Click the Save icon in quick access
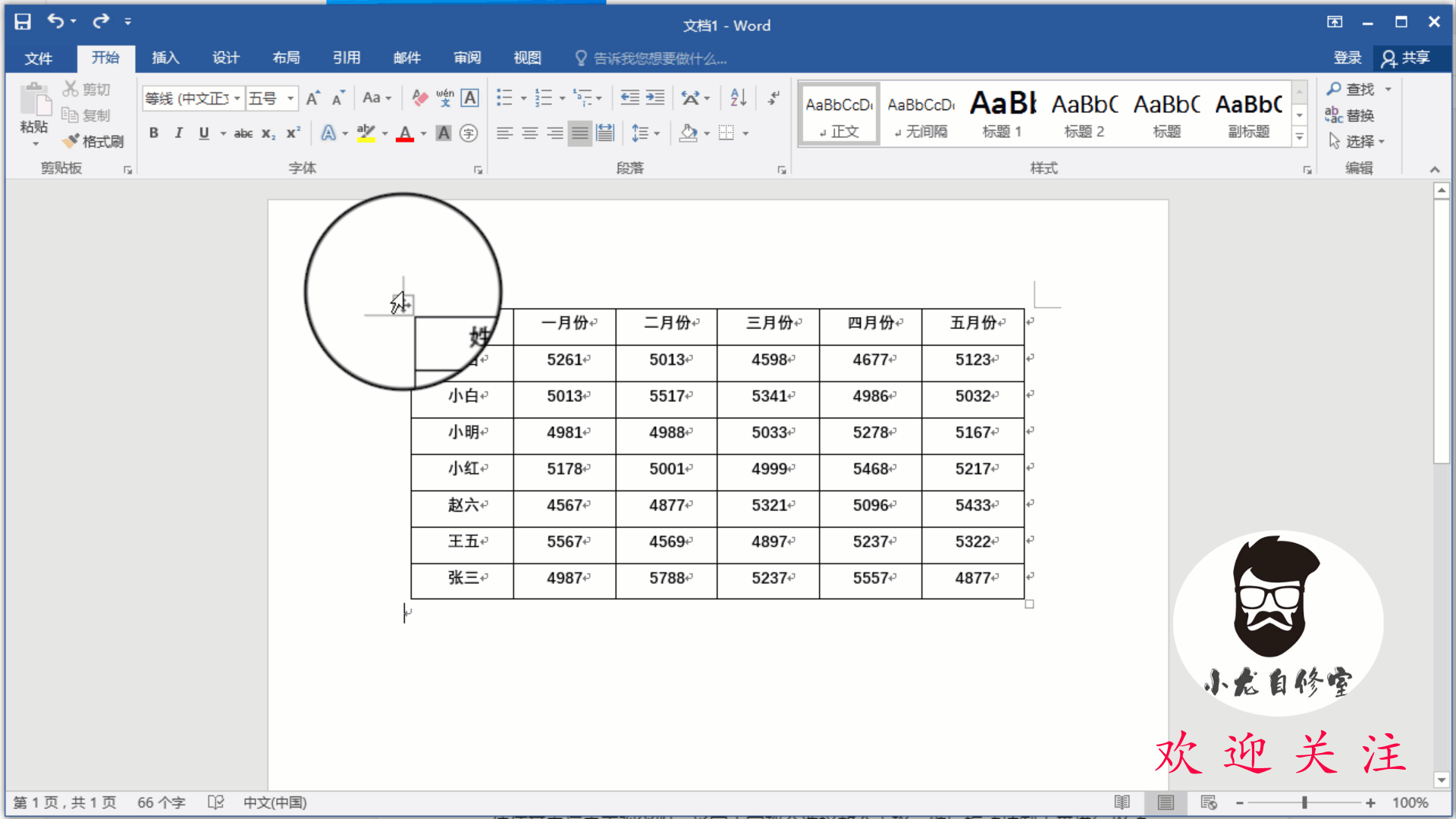 23,21
